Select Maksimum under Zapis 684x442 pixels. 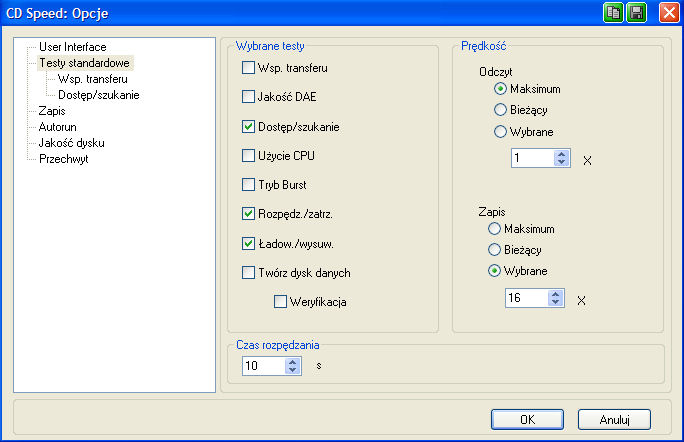(x=494, y=229)
